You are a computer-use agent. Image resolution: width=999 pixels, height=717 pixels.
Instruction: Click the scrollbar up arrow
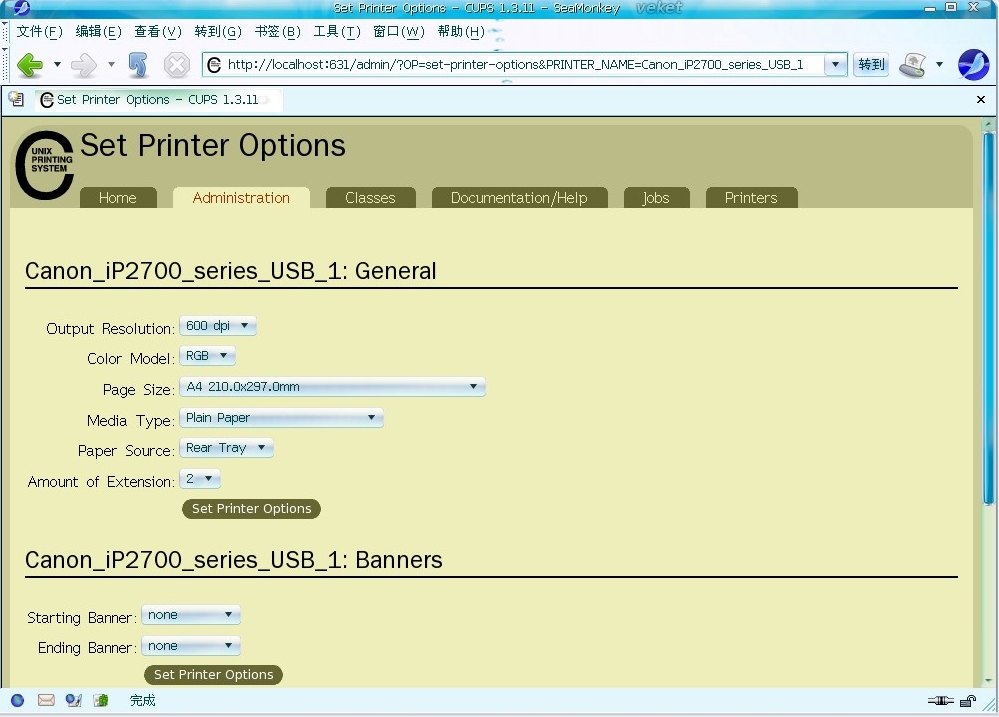tap(989, 123)
